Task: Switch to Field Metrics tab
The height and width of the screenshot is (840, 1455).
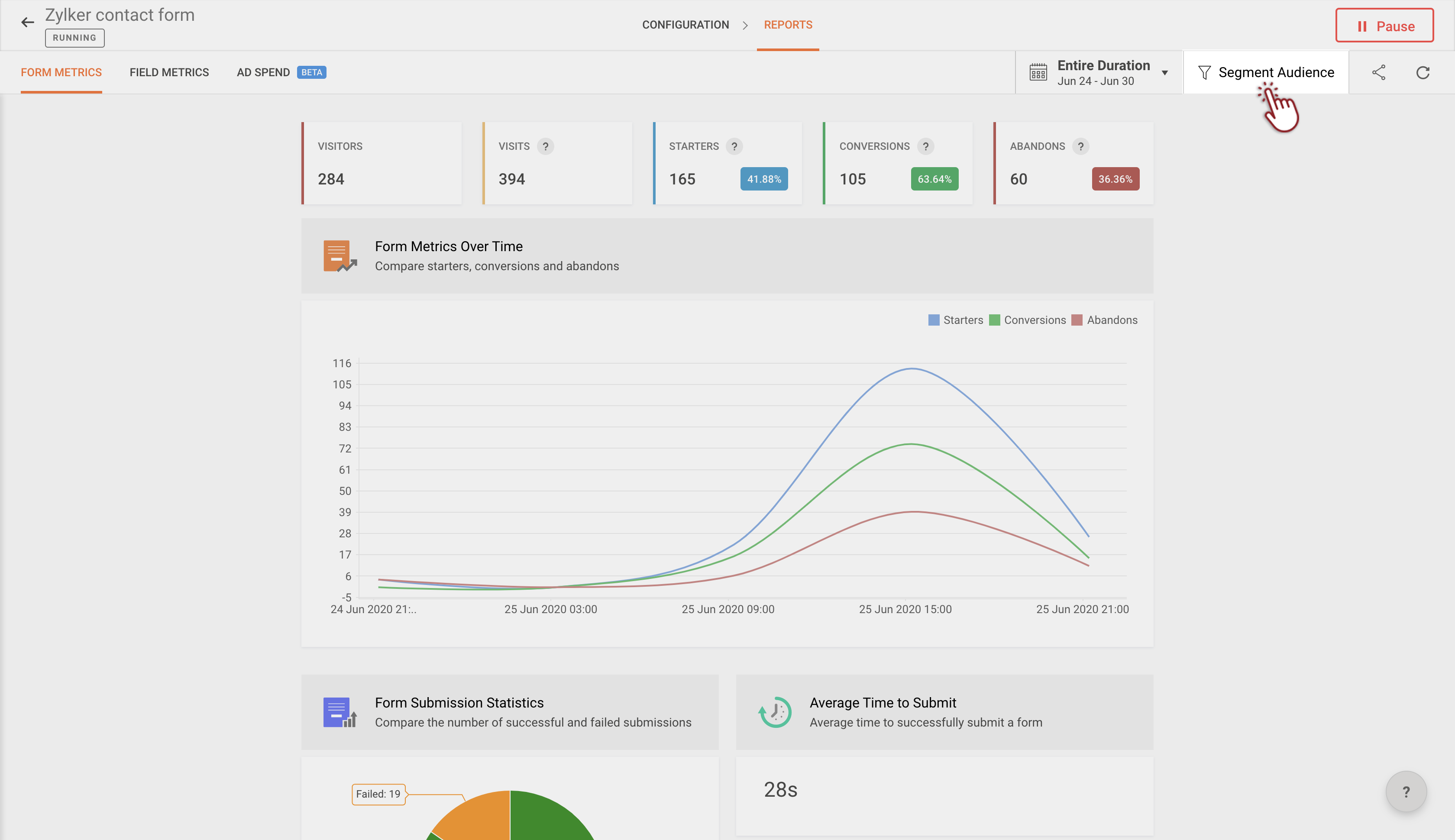Action: click(x=169, y=73)
